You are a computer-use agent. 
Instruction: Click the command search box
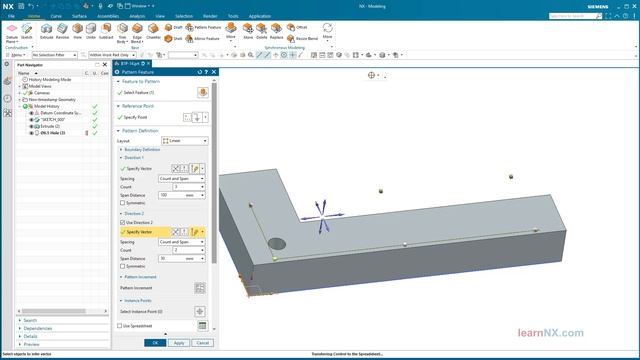point(575,16)
